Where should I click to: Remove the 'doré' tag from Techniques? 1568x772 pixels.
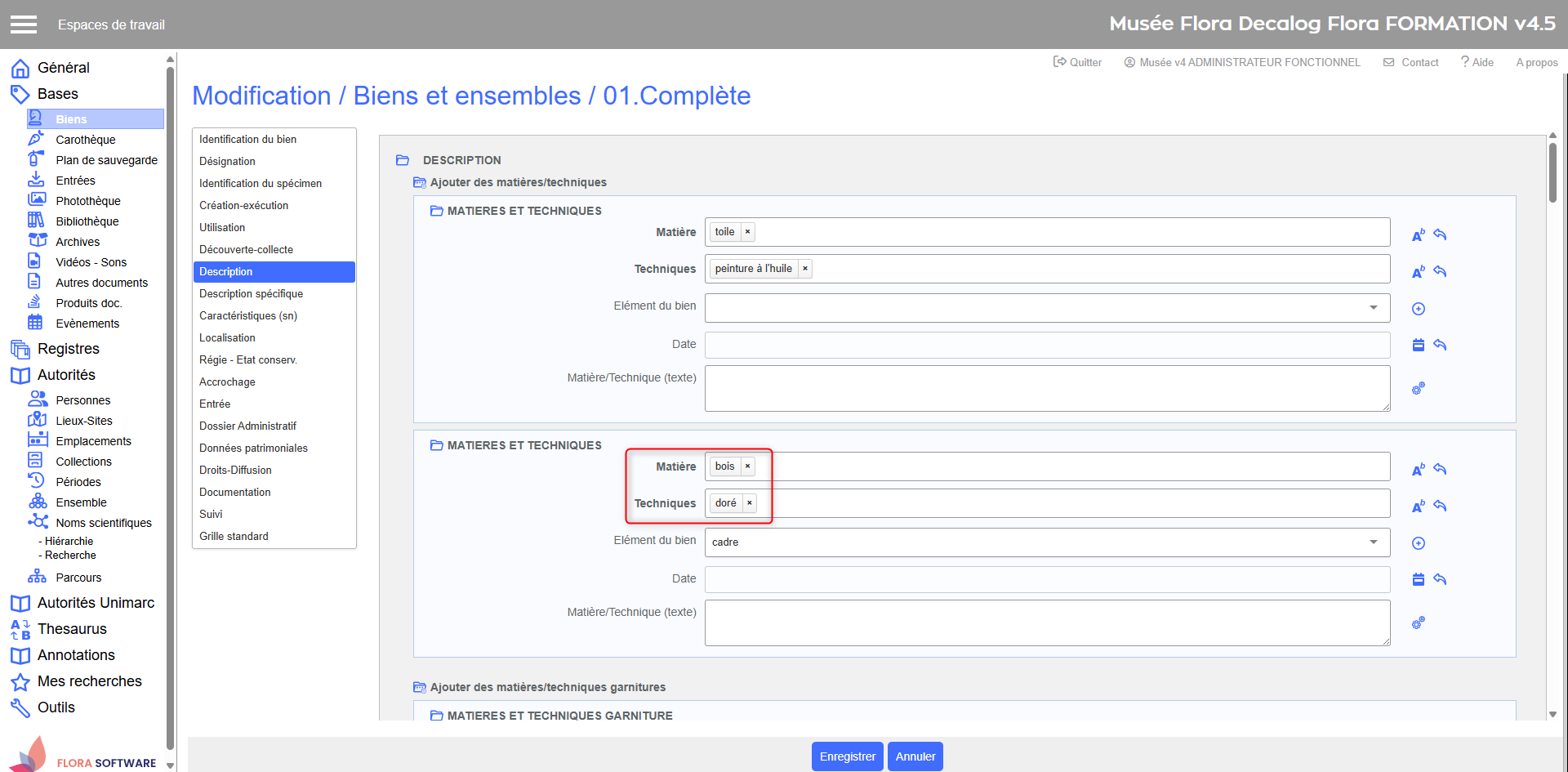(x=749, y=503)
